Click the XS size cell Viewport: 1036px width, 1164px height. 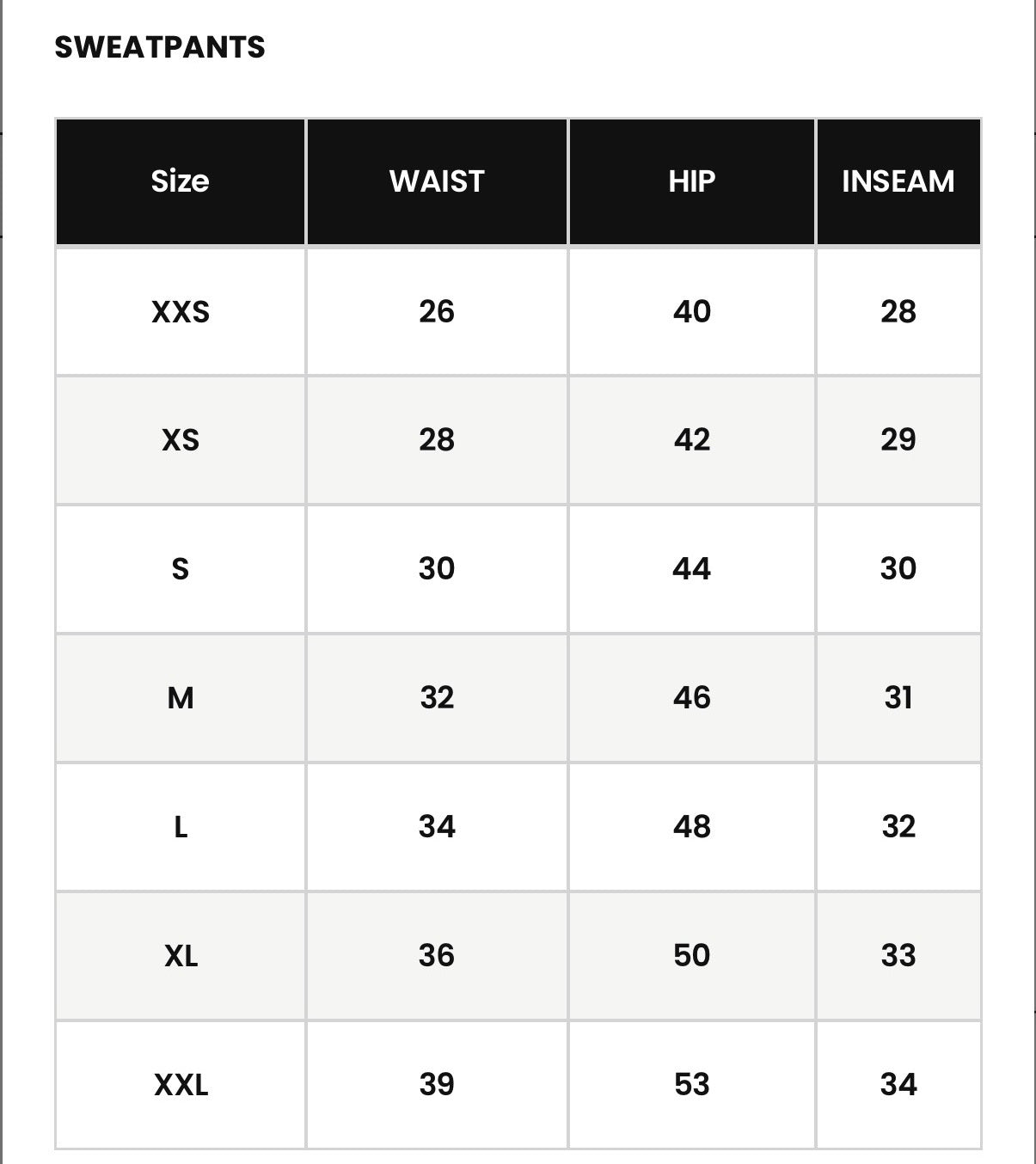pyautogui.click(x=181, y=440)
